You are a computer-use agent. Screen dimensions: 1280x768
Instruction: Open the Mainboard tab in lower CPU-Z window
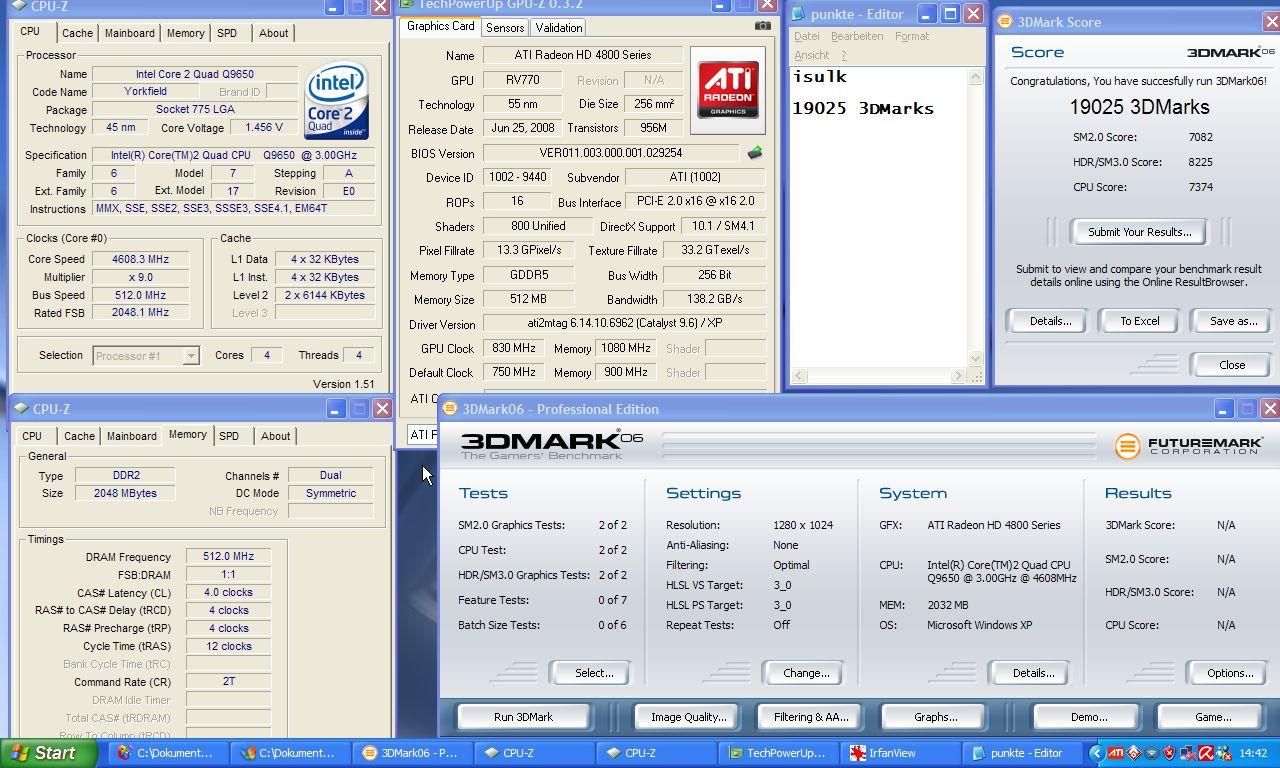tap(132, 436)
